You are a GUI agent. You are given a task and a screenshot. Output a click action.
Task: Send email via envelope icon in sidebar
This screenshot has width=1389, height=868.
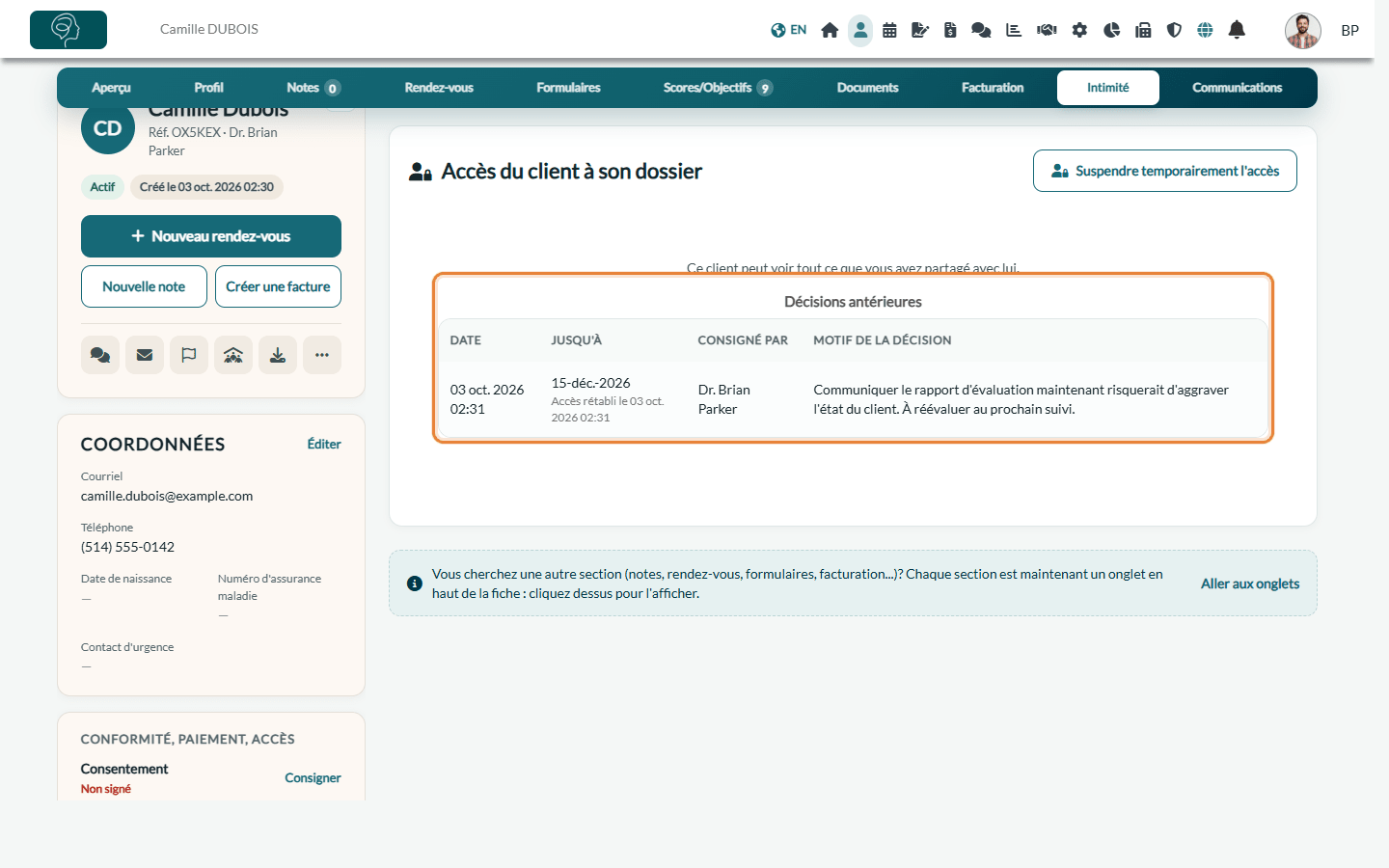(145, 355)
